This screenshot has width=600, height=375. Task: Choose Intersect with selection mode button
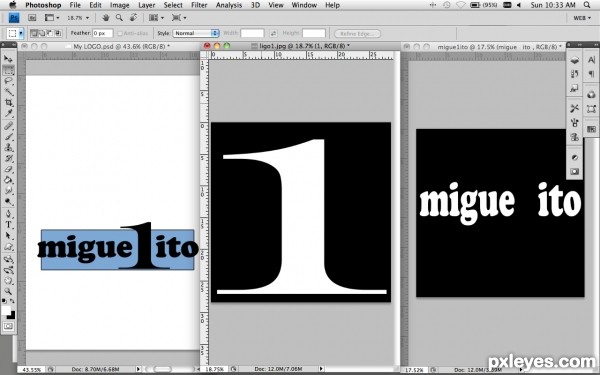58,33
